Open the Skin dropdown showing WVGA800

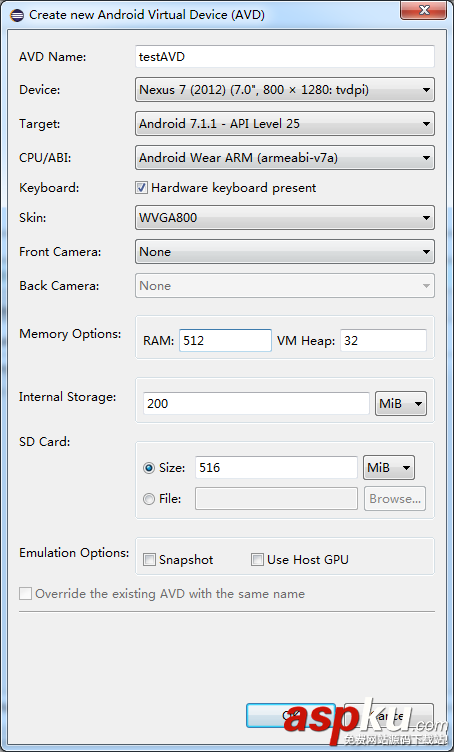[285, 218]
